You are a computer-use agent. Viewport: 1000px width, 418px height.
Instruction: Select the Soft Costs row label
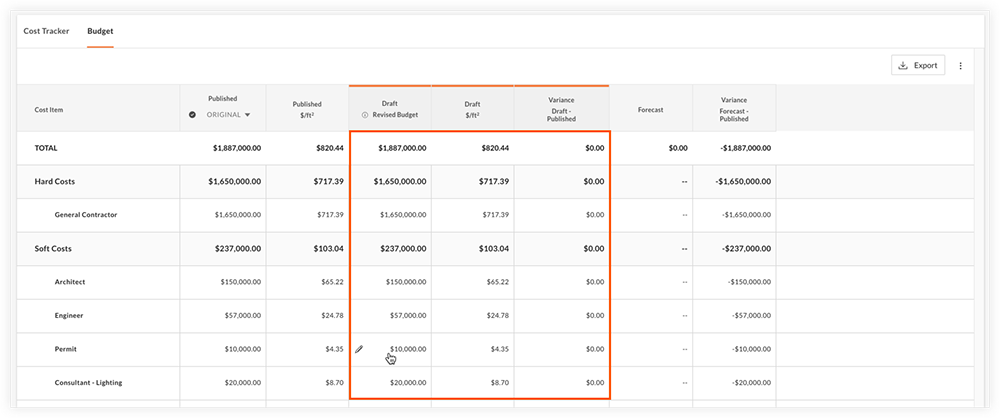coord(53,249)
